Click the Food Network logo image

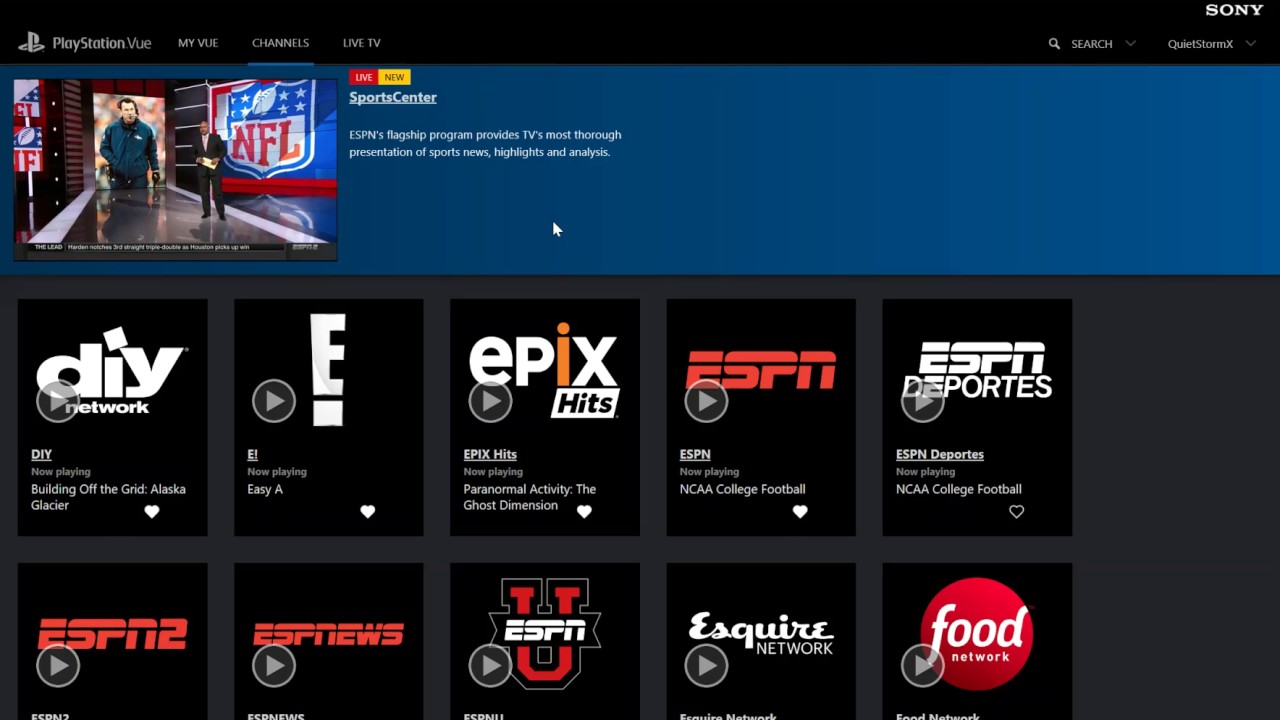(977, 633)
